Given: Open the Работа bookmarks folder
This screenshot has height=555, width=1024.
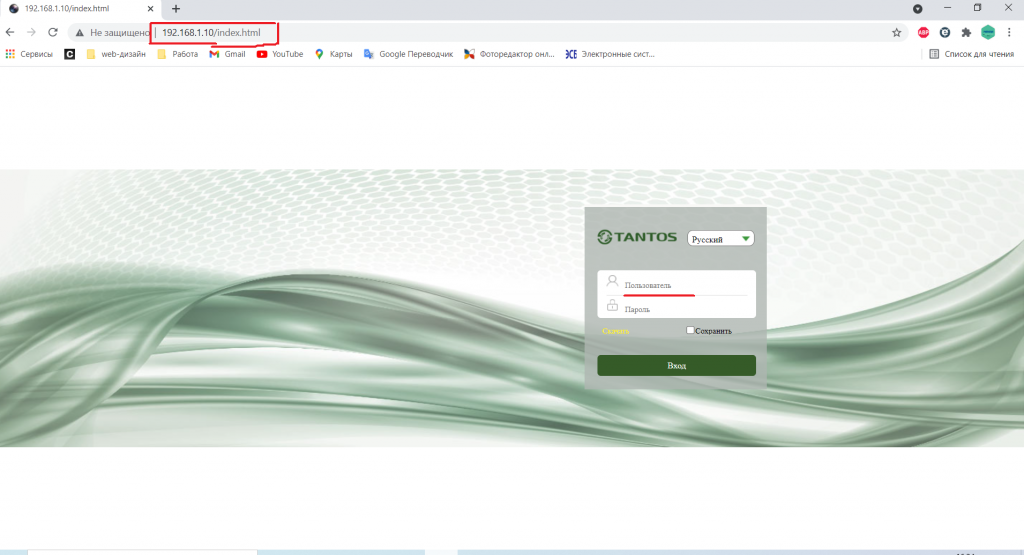Looking at the screenshot, I should 177,54.
